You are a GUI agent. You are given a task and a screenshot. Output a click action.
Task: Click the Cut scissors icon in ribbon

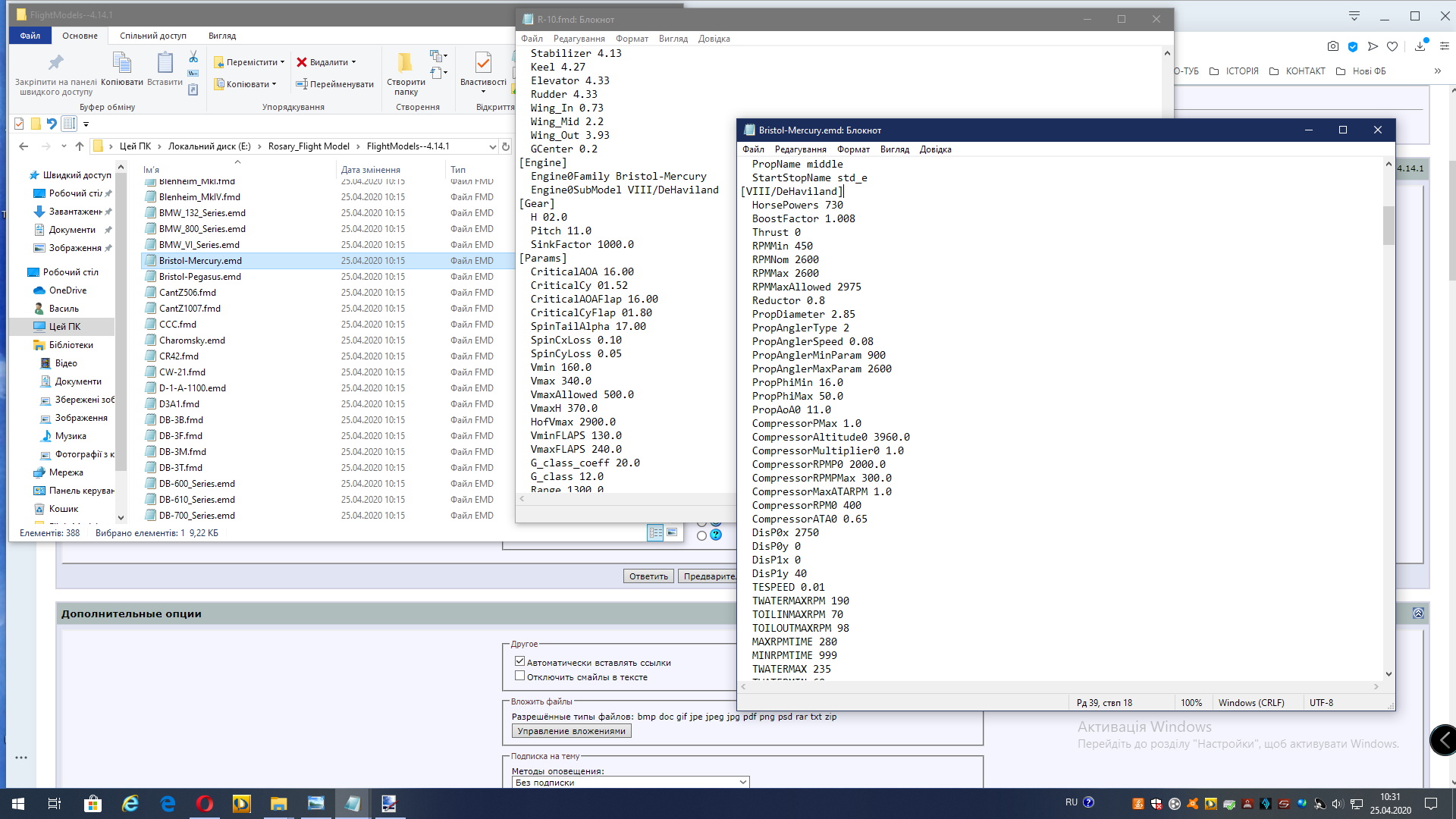coord(193,58)
